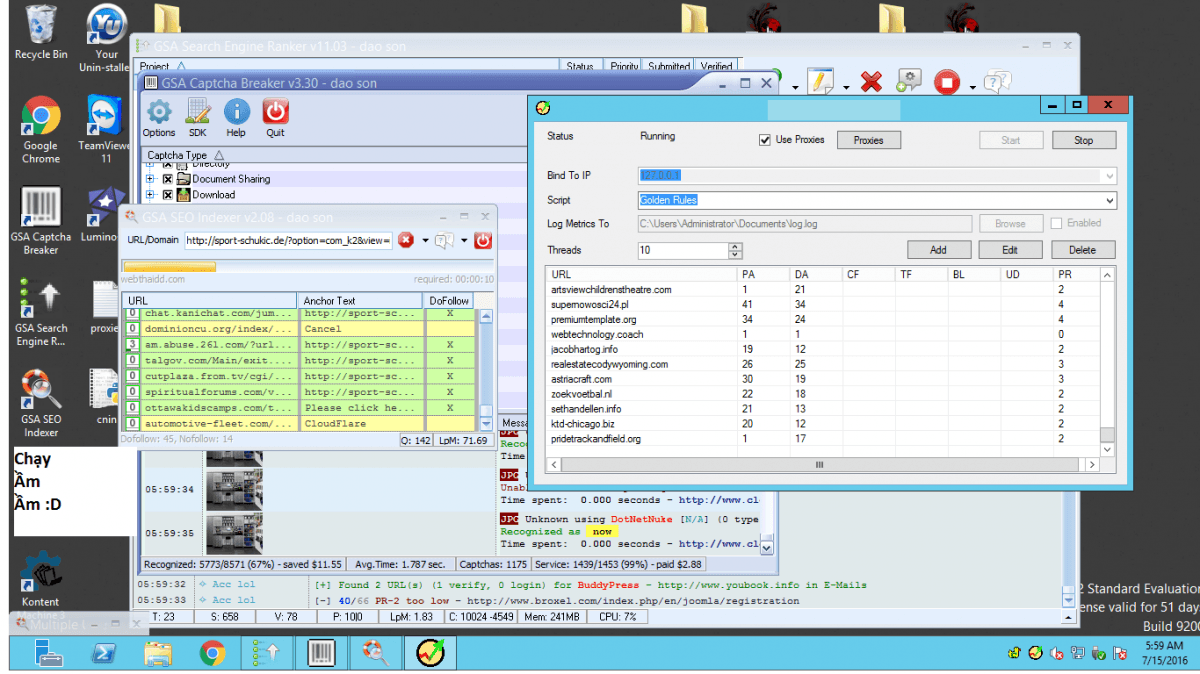
Task: Quit GSA Captcha Breaker with the power icon
Action: (275, 118)
